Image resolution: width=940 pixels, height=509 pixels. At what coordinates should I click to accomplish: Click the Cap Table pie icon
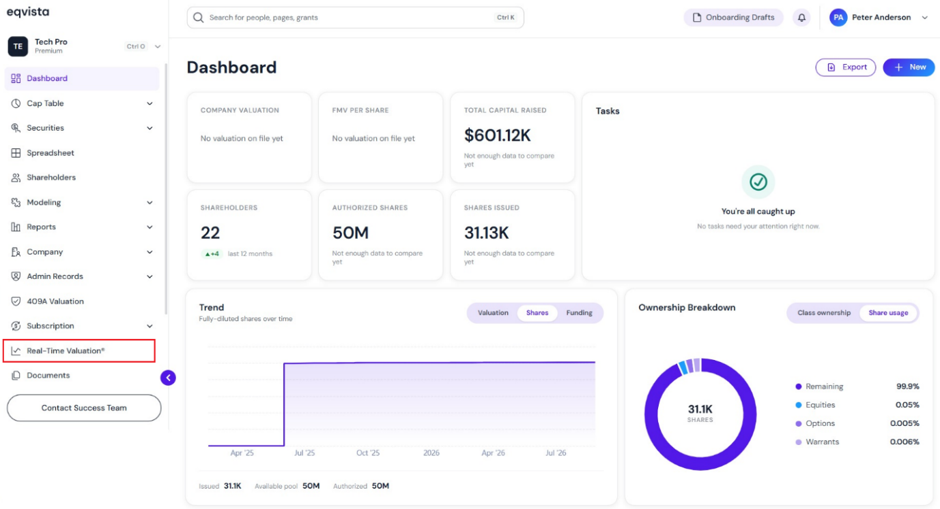coord(16,103)
